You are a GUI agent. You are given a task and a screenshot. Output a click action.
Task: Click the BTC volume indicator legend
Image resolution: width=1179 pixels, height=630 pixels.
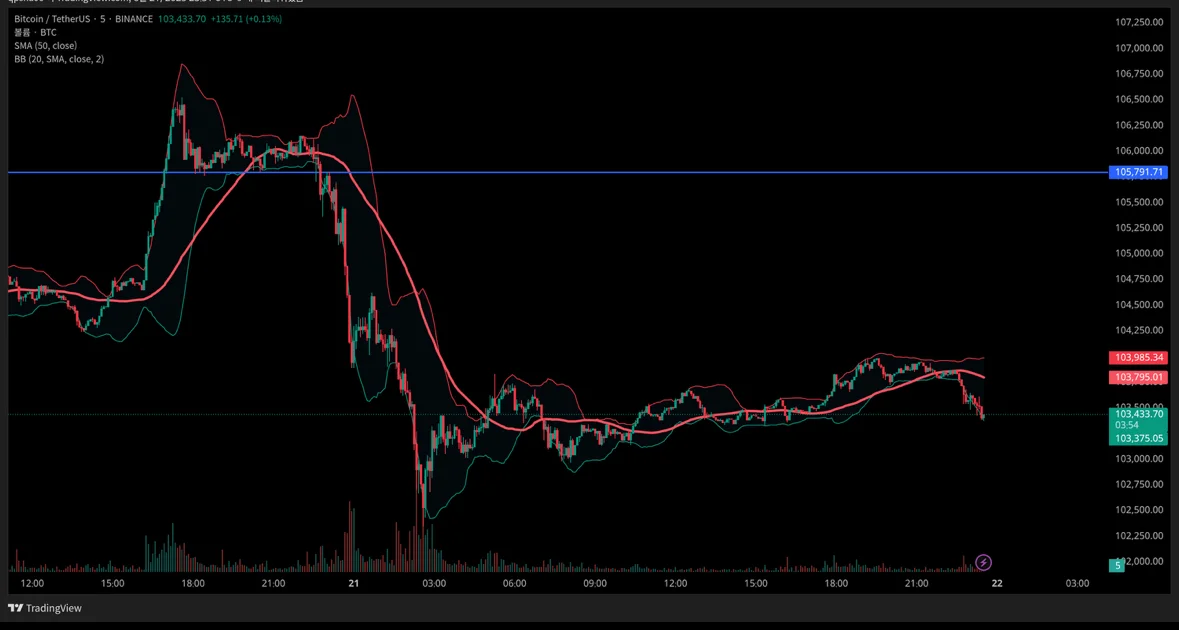click(x=35, y=32)
